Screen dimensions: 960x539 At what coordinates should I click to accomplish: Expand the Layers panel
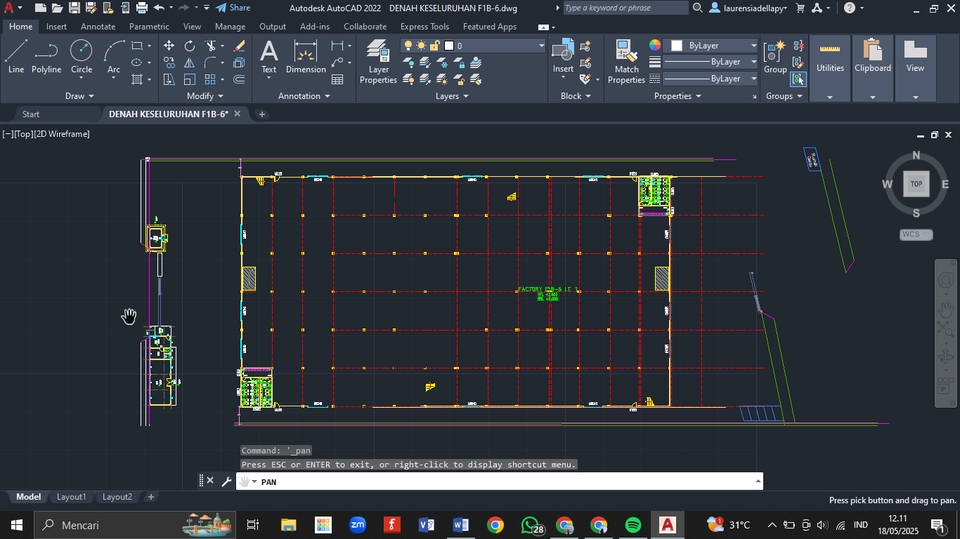tap(452, 96)
